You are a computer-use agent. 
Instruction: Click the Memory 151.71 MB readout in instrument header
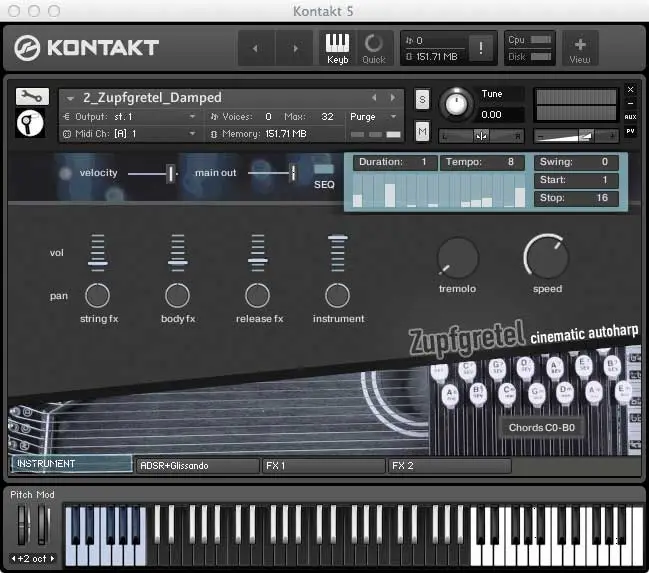[264, 134]
